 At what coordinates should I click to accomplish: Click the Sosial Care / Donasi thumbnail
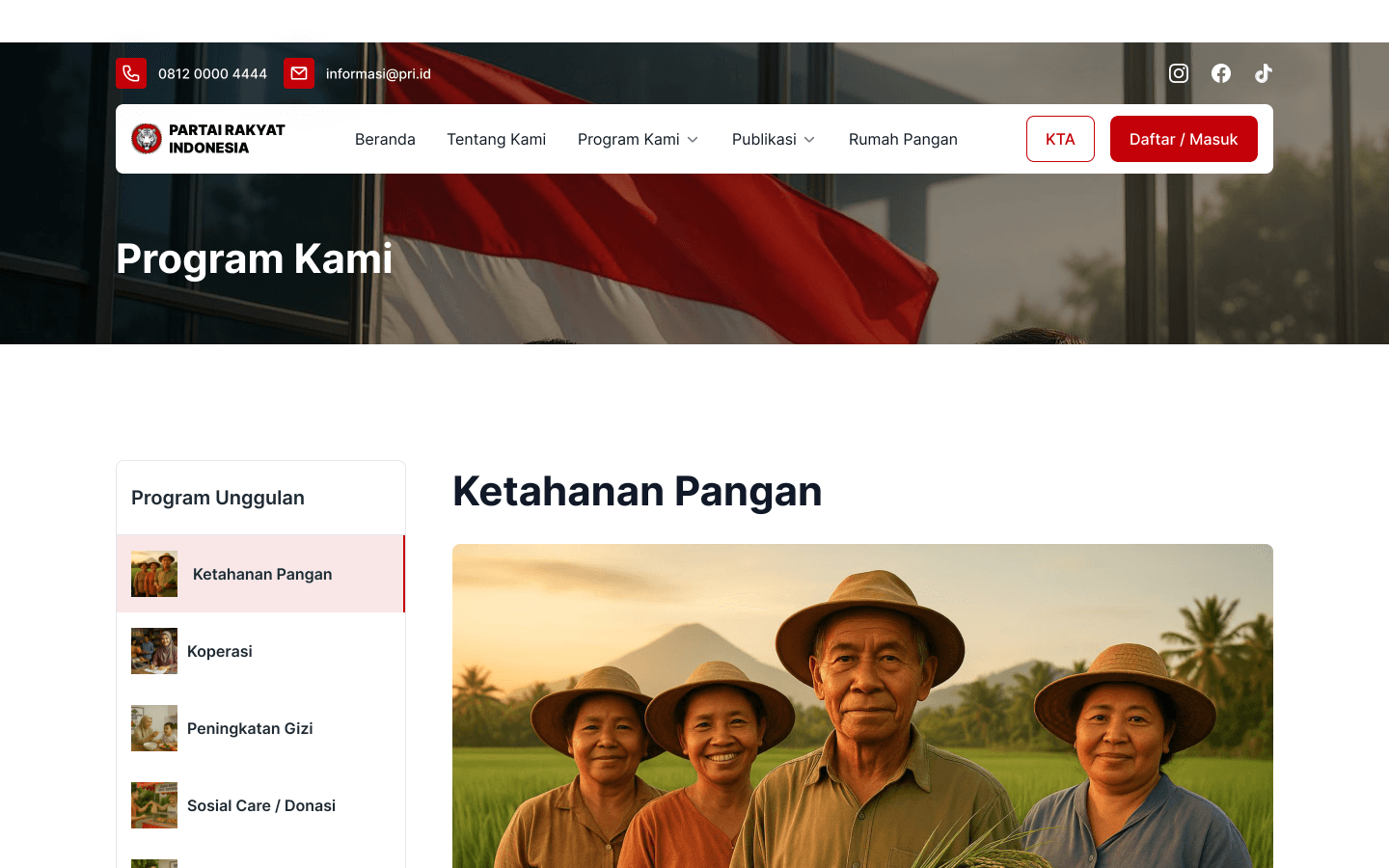(x=154, y=805)
